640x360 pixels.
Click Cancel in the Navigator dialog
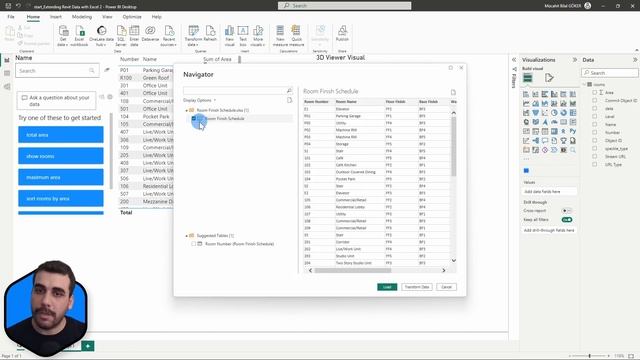[447, 287]
